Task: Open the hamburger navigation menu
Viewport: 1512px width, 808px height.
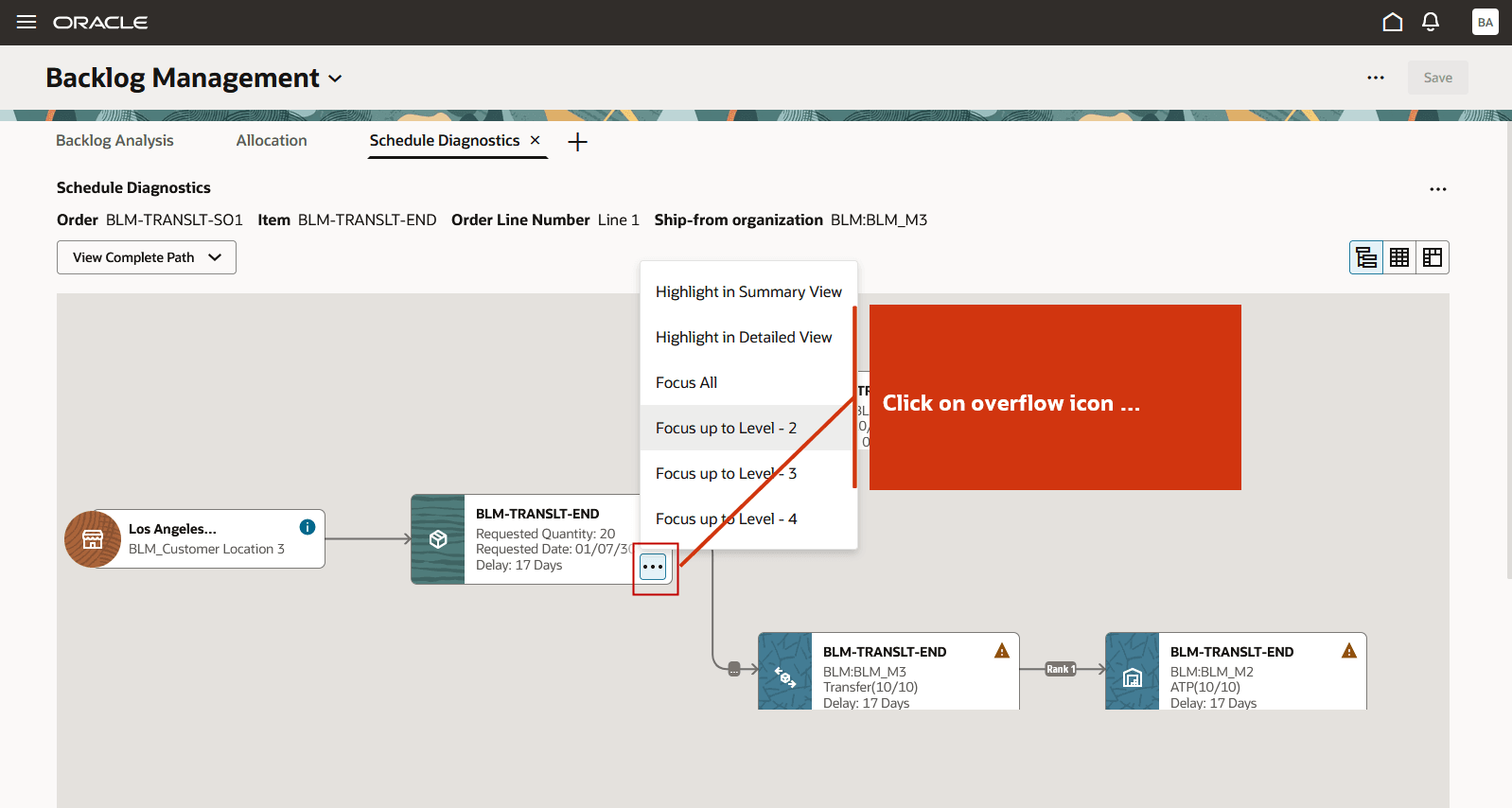Action: [x=26, y=22]
